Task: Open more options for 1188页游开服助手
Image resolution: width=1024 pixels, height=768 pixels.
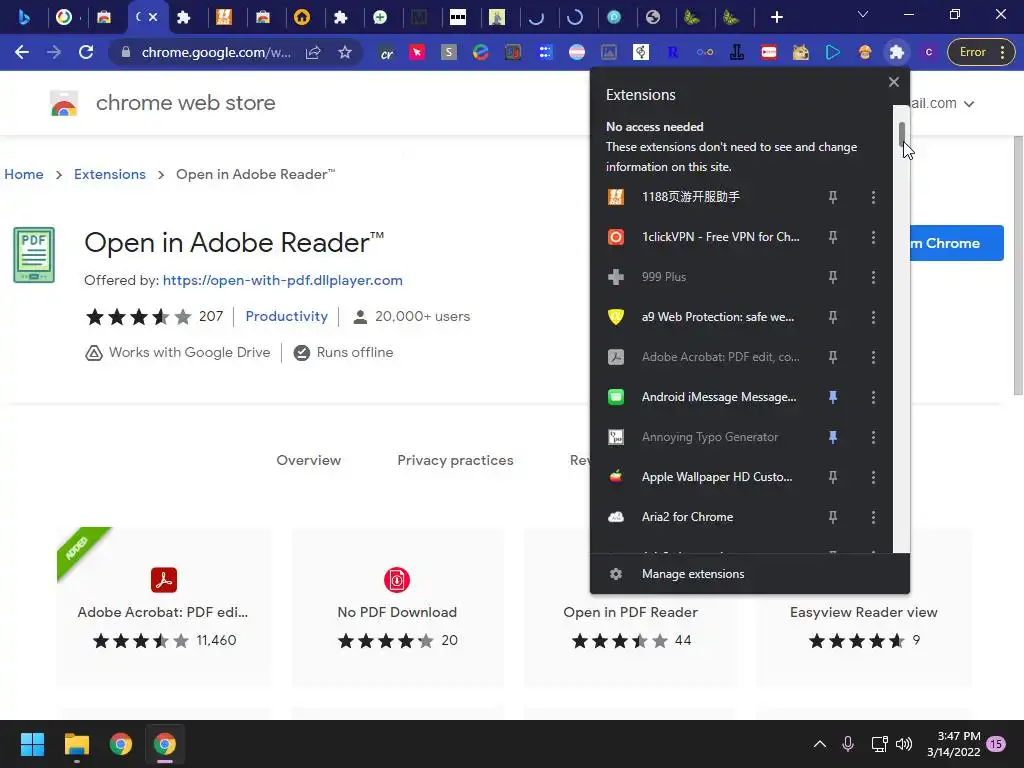Action: (873, 197)
